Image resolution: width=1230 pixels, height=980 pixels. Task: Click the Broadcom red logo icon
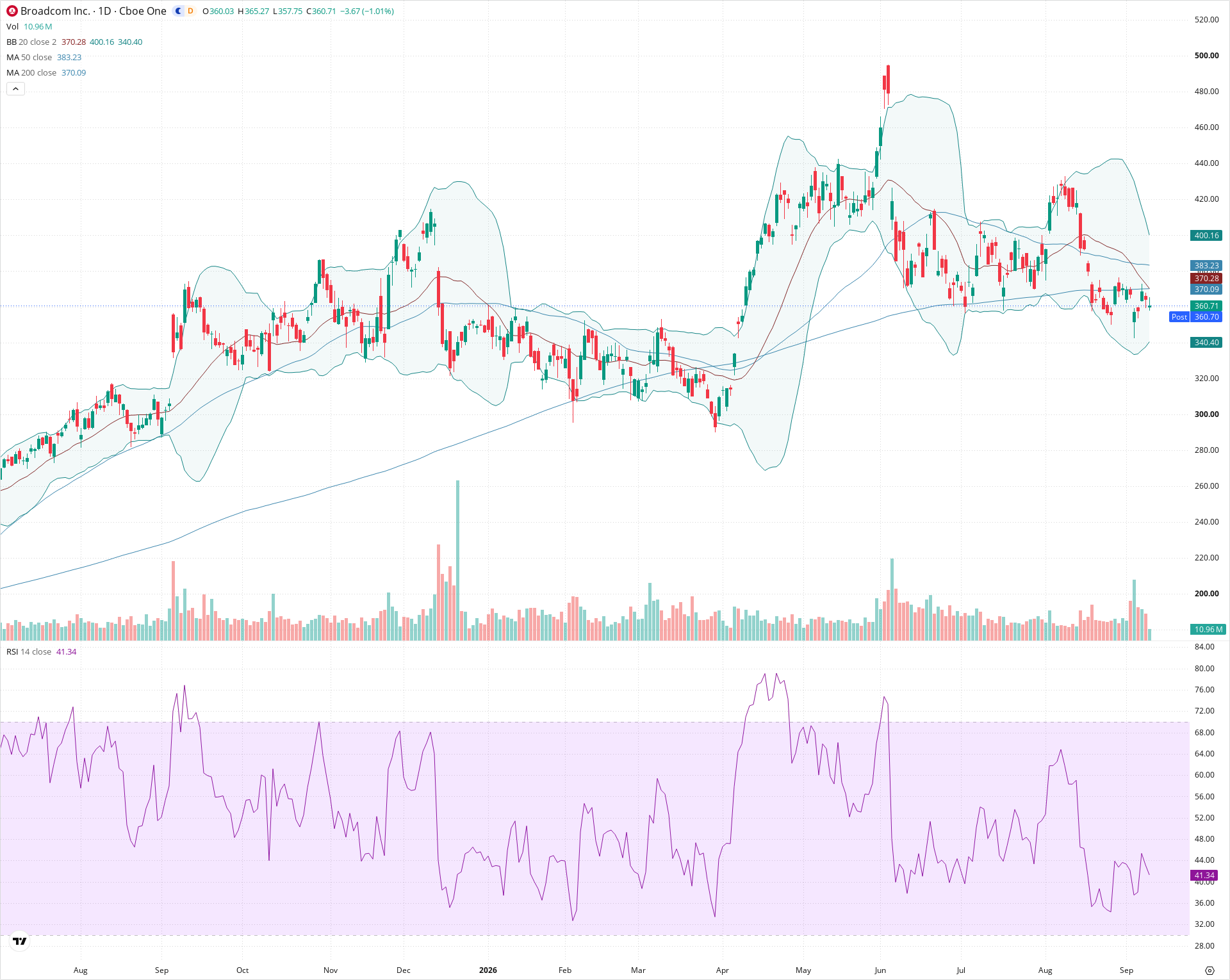12,11
